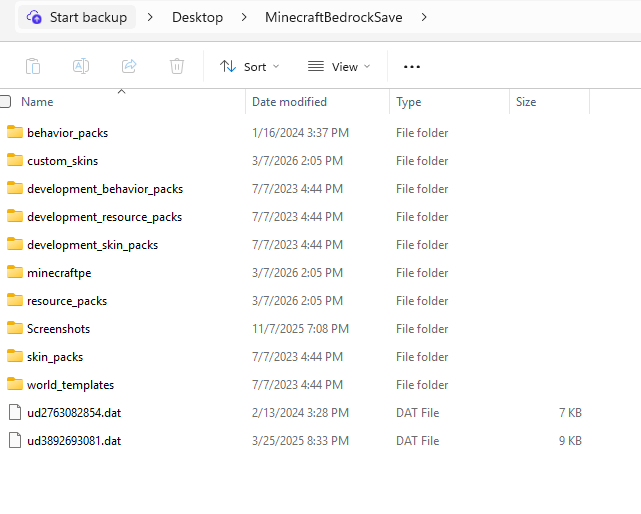This screenshot has height=514, width=641.
Task: Go to the Desktop breadcrumb
Action: tap(197, 17)
